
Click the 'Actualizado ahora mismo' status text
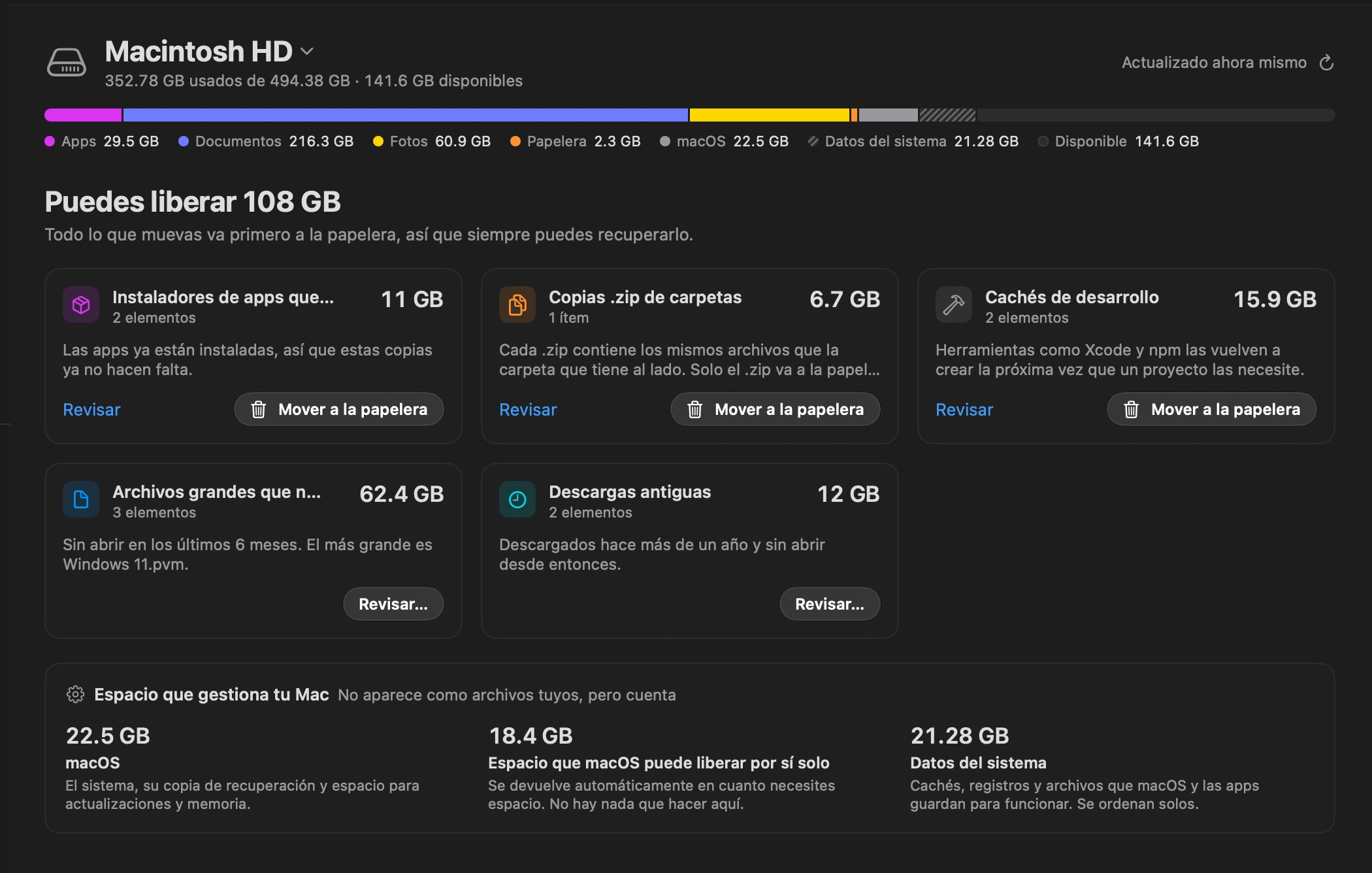pyautogui.click(x=1215, y=63)
